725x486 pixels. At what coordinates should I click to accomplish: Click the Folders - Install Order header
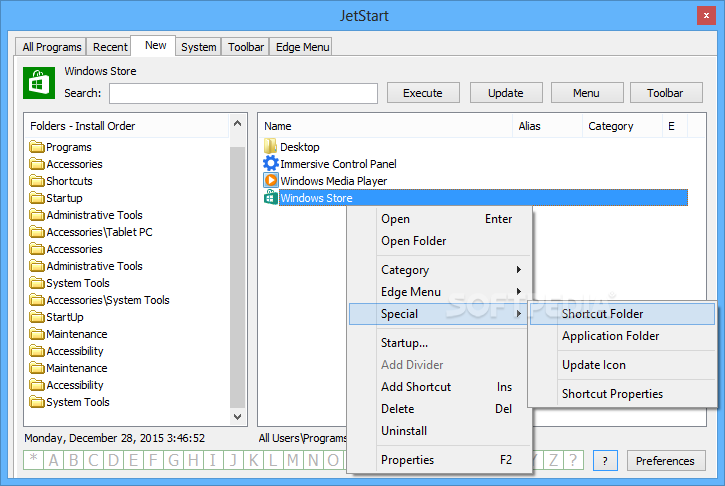[x=127, y=126]
